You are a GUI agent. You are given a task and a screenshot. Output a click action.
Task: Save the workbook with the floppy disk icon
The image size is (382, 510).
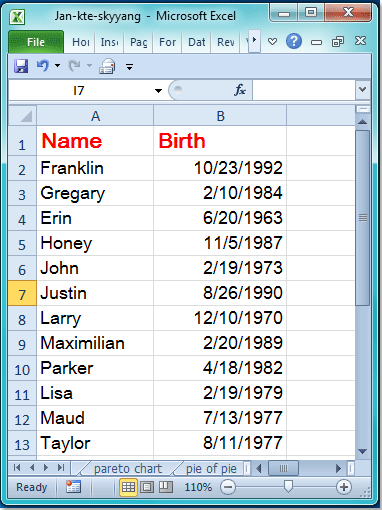pos(21,66)
